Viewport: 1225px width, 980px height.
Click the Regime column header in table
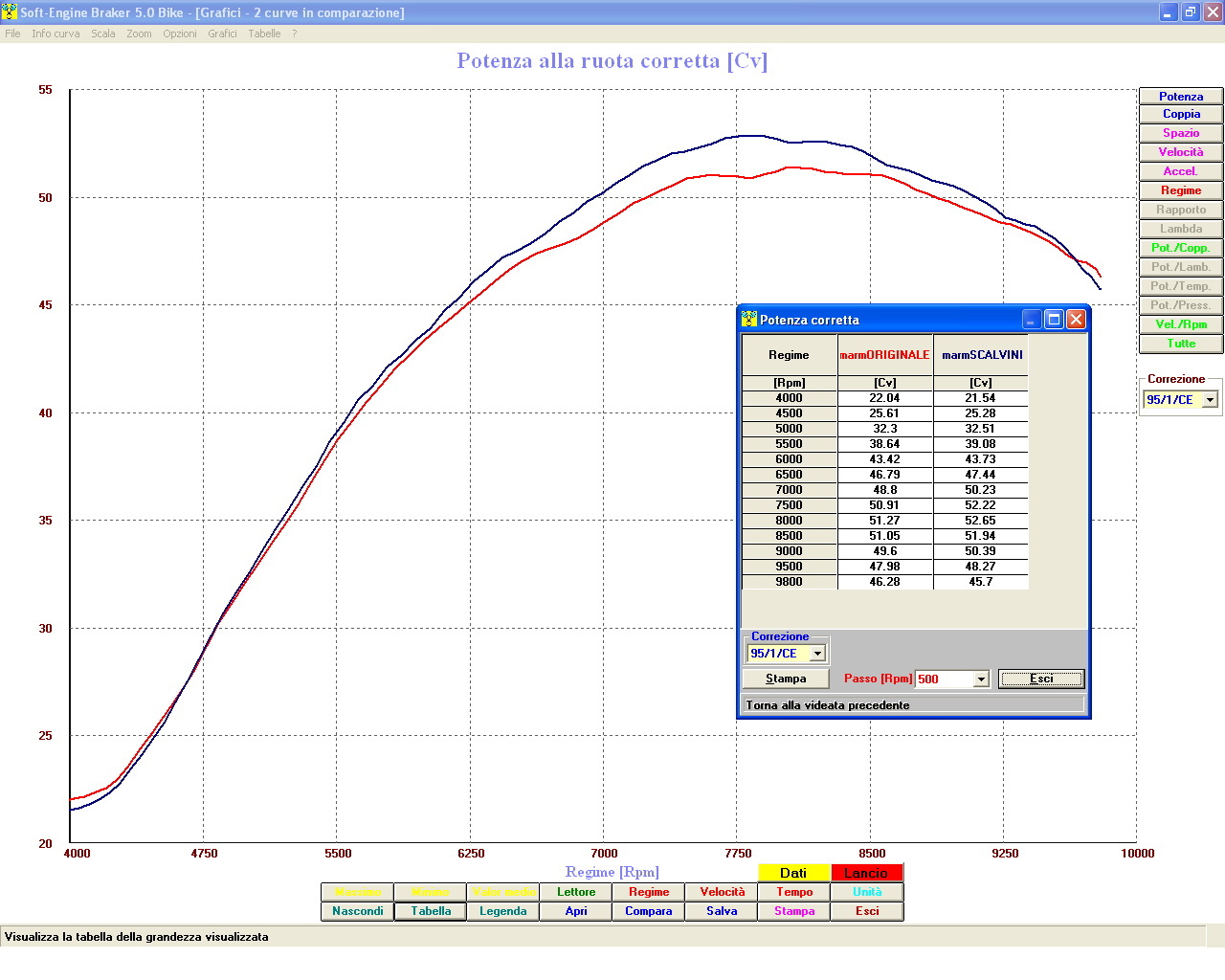(790, 355)
